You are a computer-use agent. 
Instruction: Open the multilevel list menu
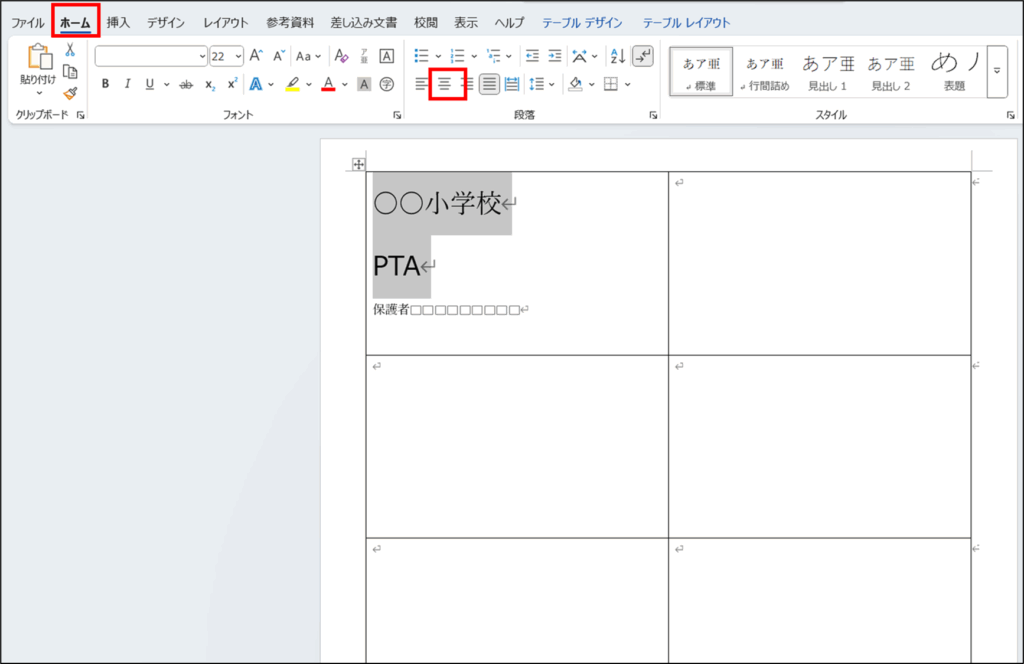point(499,56)
